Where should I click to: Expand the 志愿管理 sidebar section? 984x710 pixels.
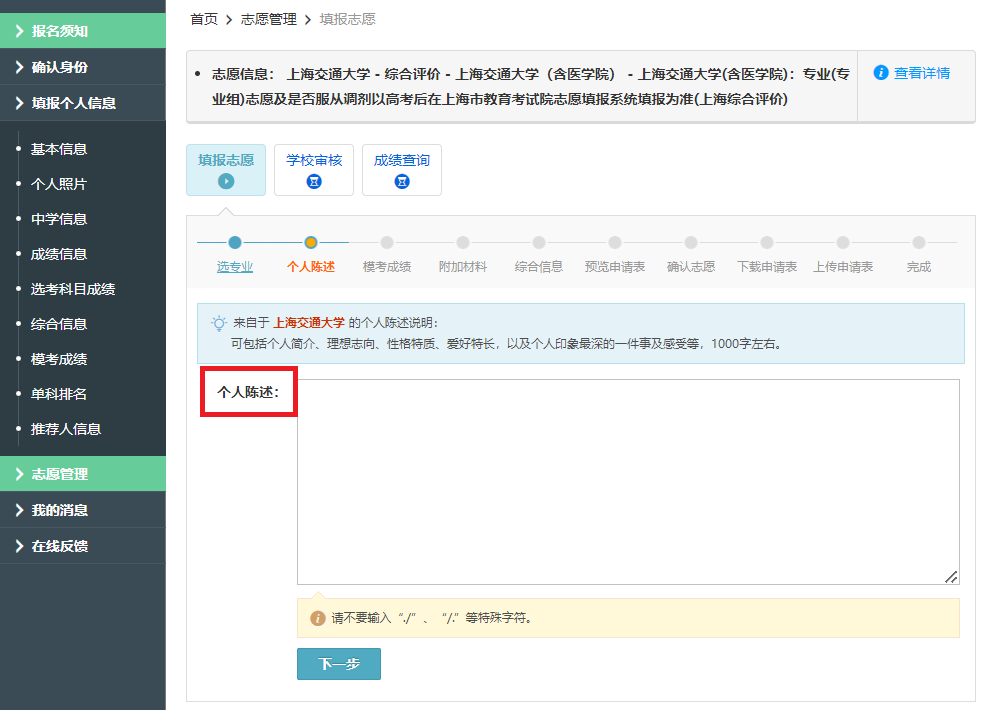coord(83,474)
